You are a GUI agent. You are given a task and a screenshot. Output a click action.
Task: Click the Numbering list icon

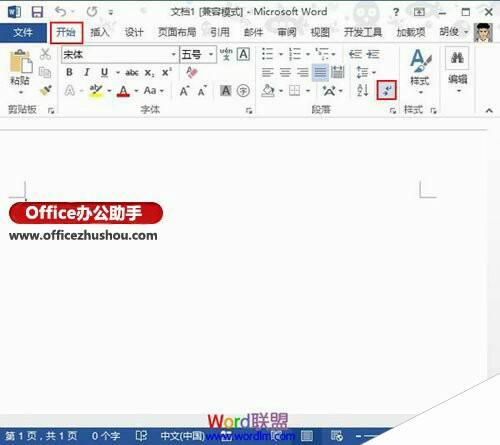coord(295,54)
